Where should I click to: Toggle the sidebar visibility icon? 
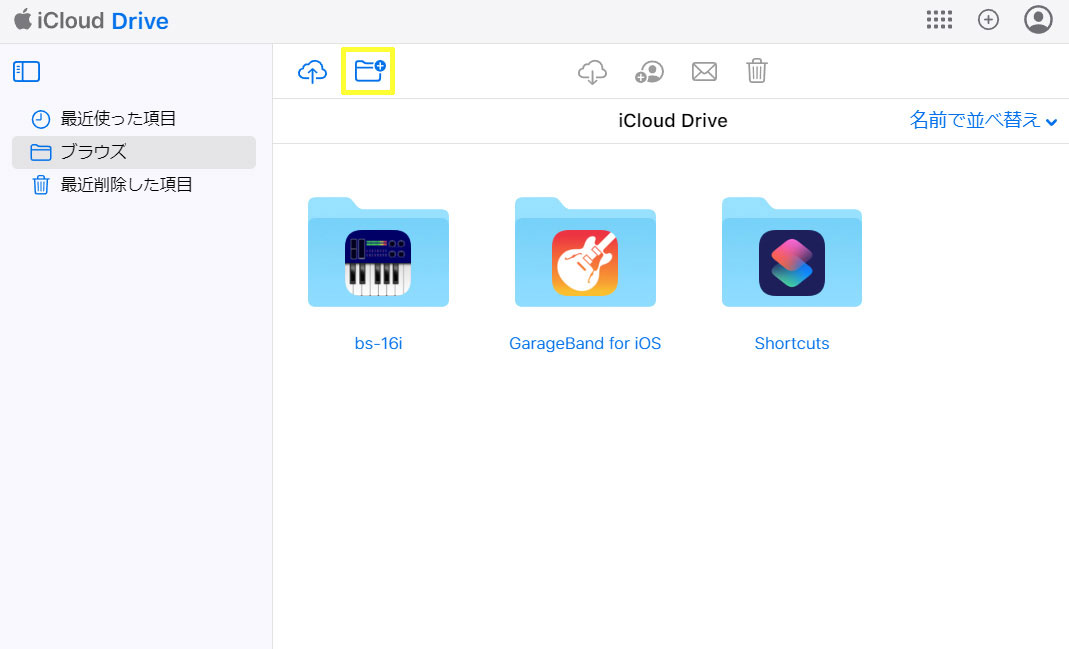click(27, 72)
